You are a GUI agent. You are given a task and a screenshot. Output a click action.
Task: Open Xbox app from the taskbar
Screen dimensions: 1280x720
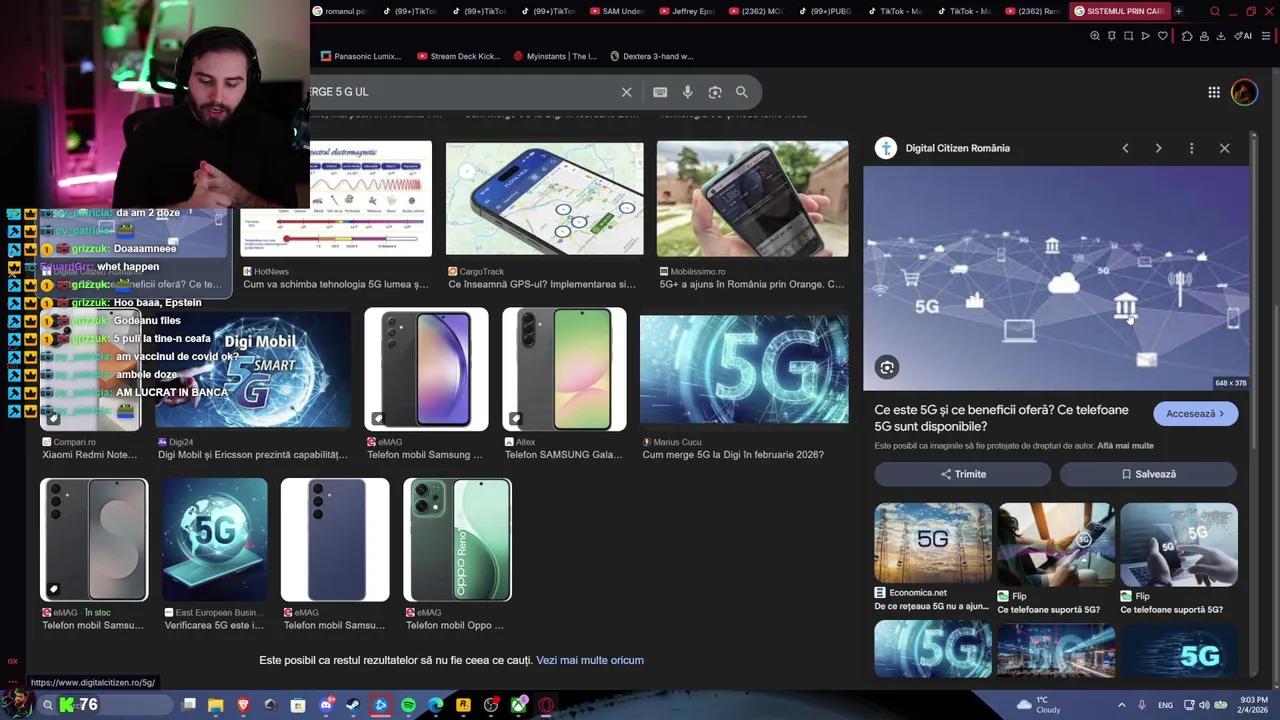click(x=518, y=705)
